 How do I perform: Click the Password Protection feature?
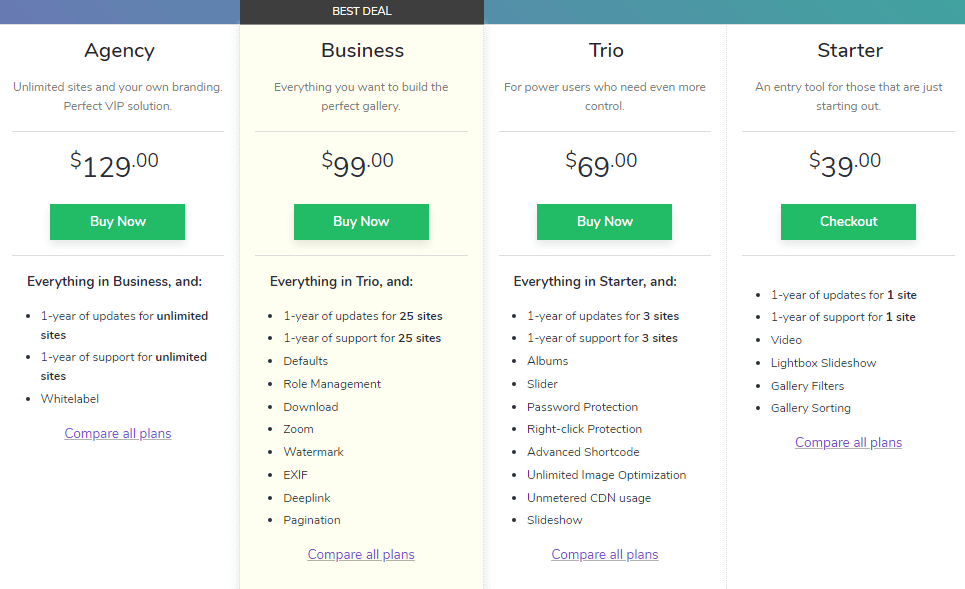pyautogui.click(x=582, y=407)
